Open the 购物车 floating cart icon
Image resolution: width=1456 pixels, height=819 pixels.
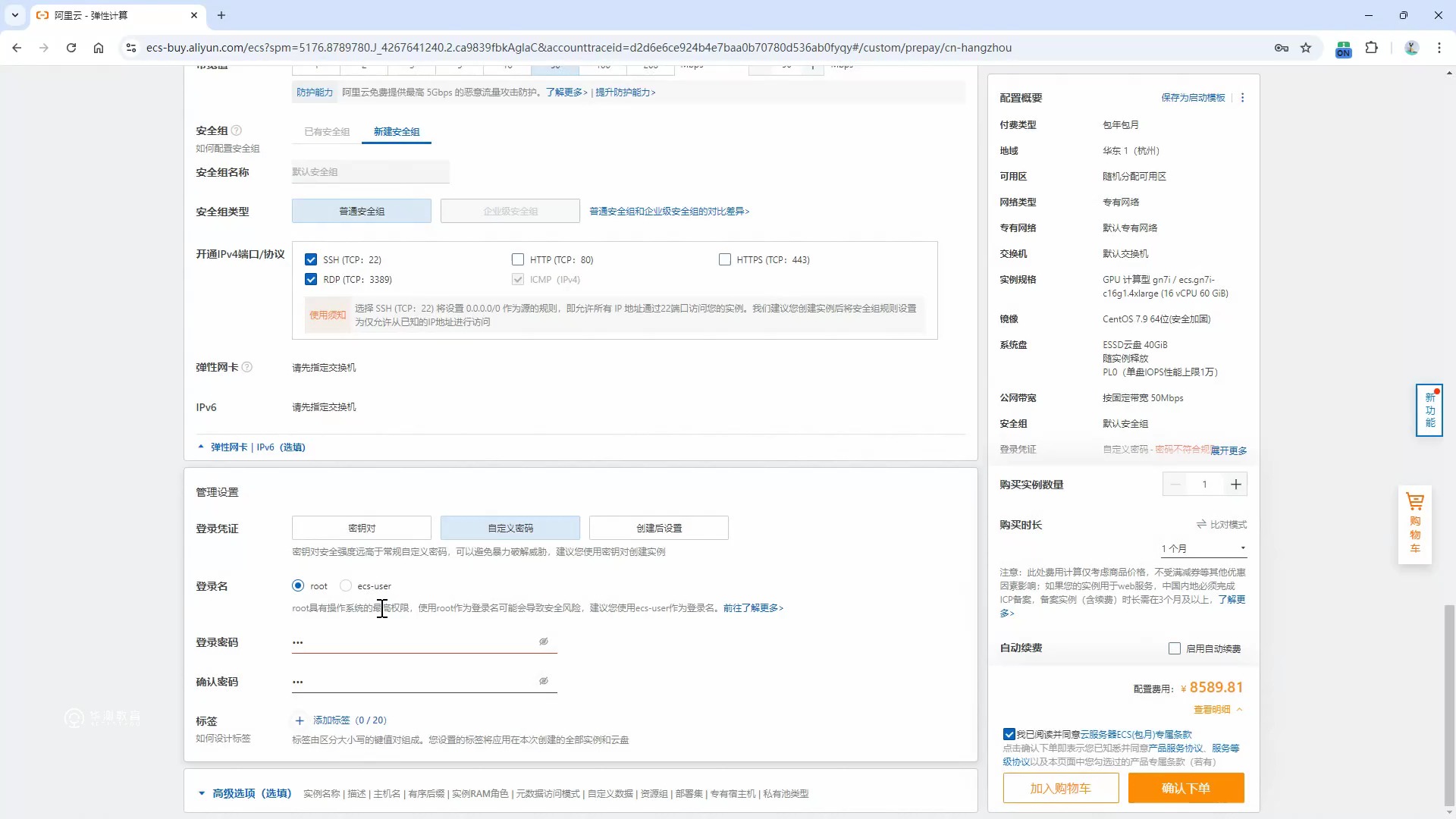point(1415,524)
